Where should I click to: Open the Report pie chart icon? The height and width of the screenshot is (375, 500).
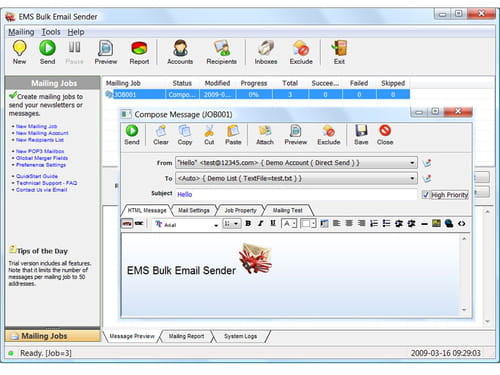(139, 52)
